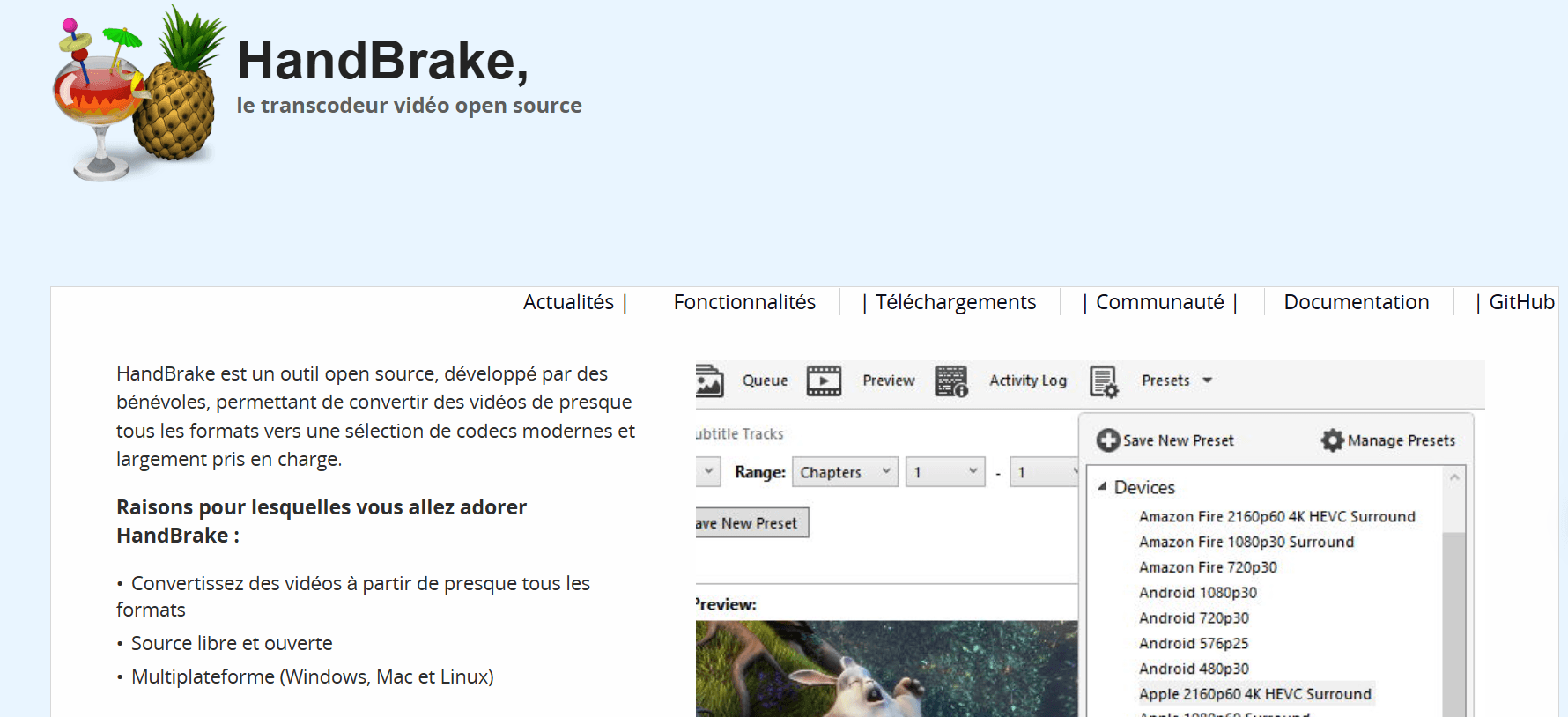1568x717 pixels.
Task: Open the Communauté menu item
Action: click(x=1160, y=302)
